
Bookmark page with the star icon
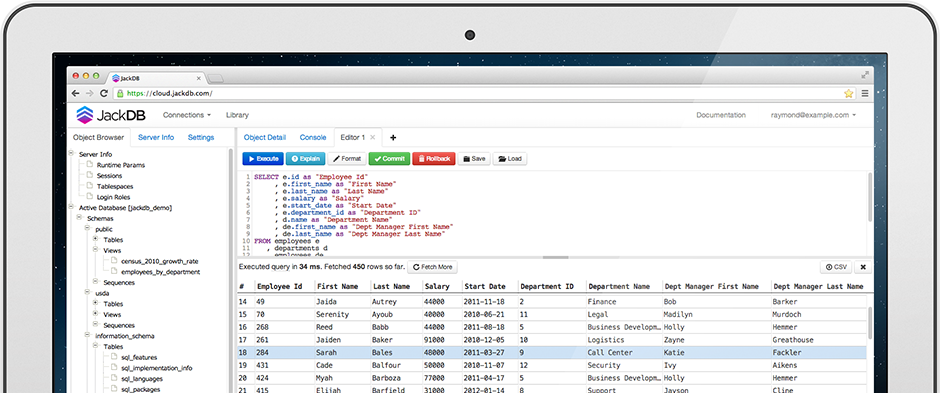tap(848, 93)
